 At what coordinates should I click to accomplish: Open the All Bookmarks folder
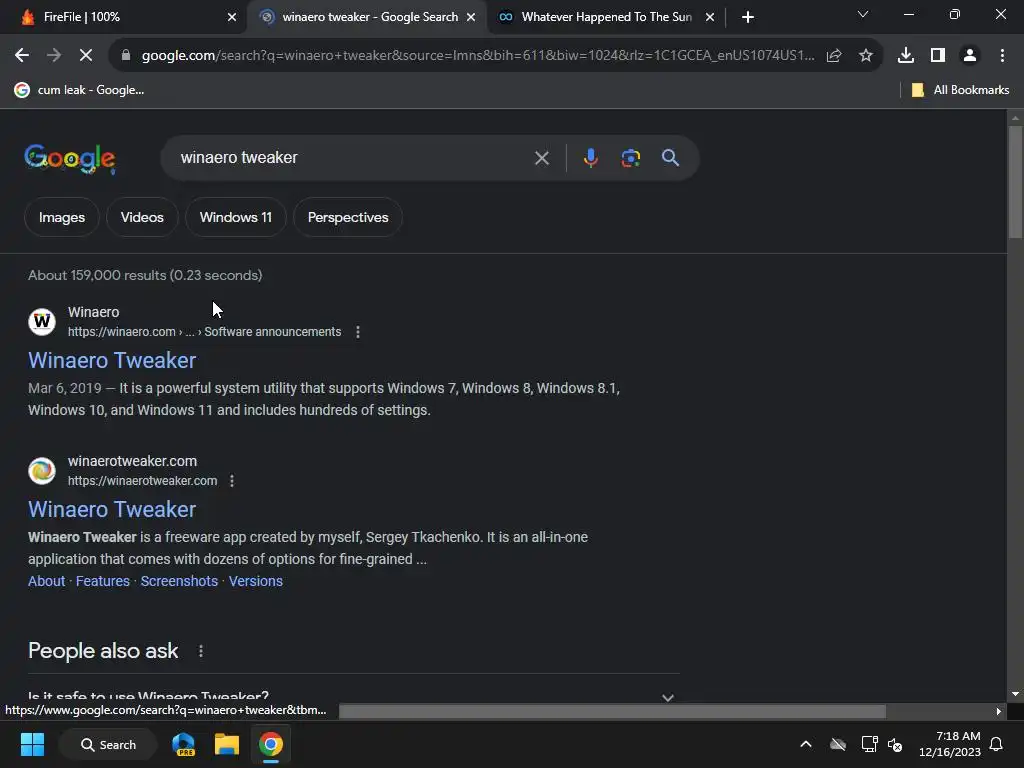tap(960, 90)
